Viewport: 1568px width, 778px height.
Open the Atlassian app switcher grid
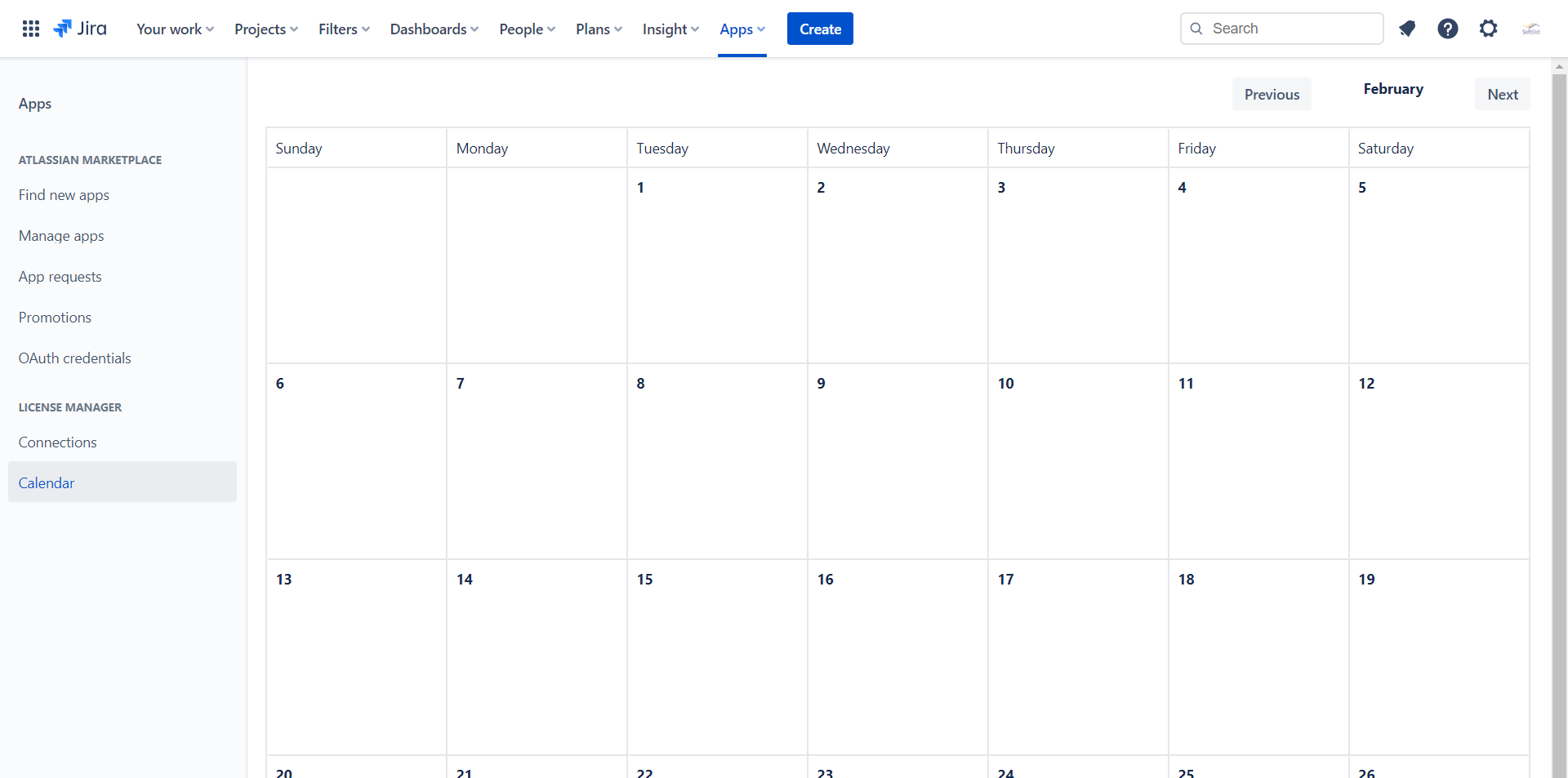point(30,29)
